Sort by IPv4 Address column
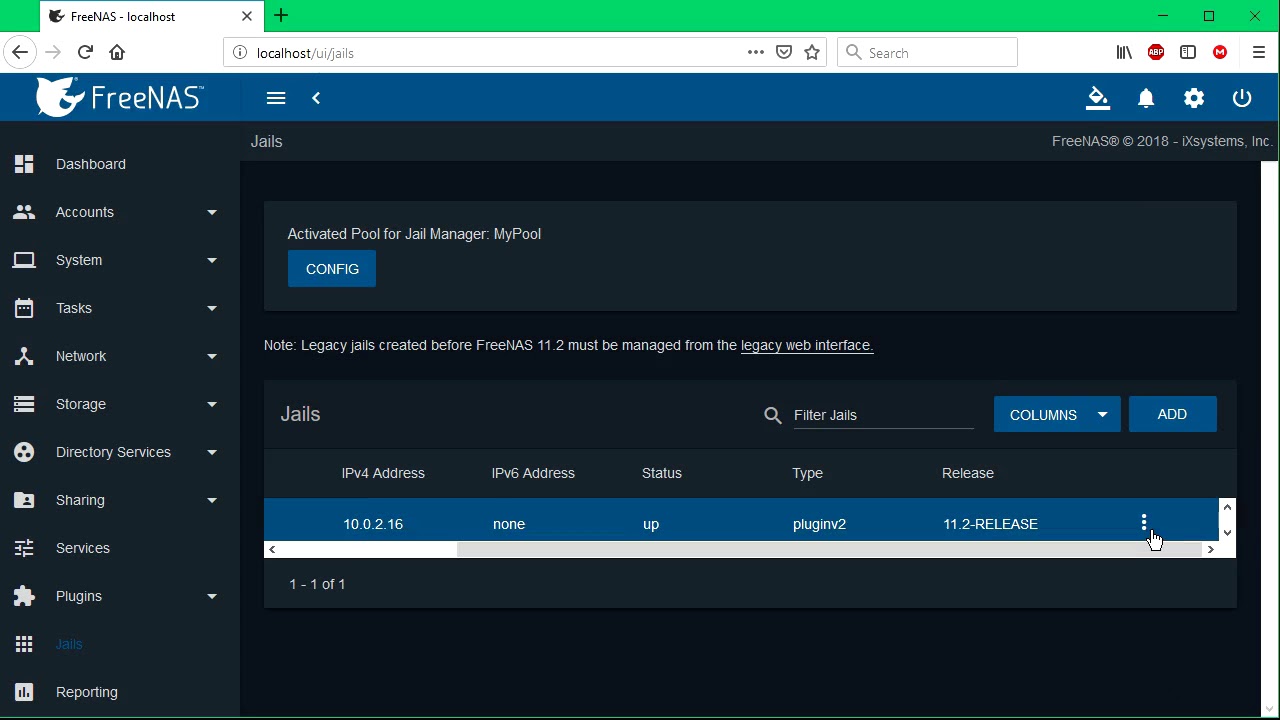The width and height of the screenshot is (1280, 720). tap(383, 473)
